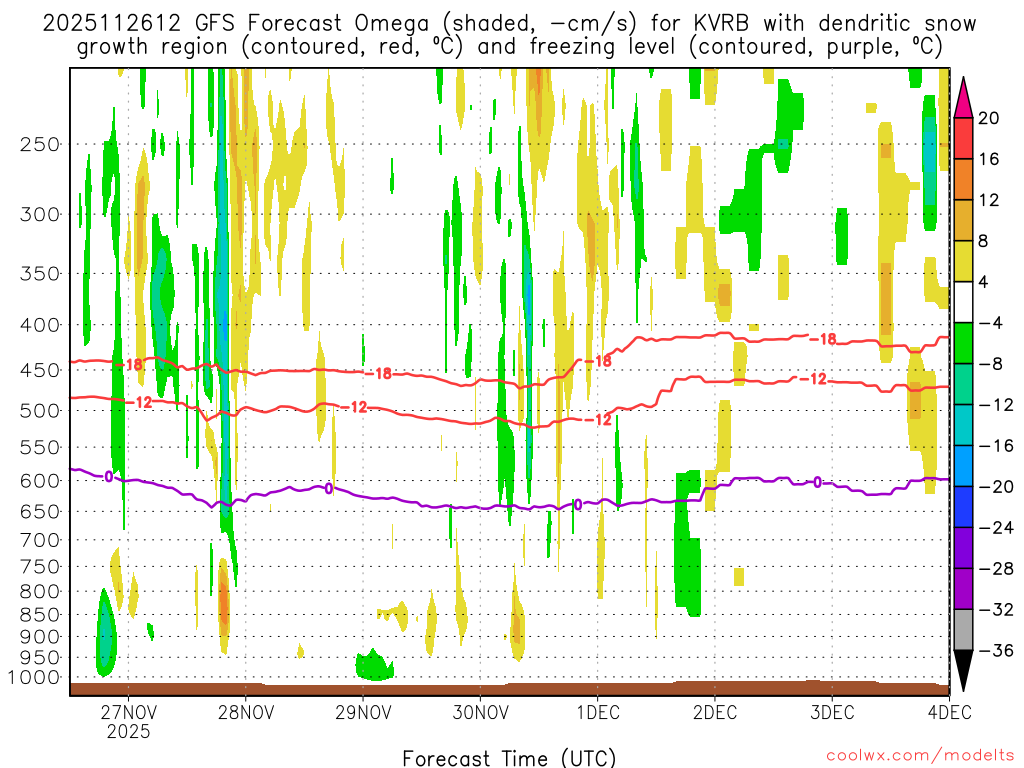The height and width of the screenshot is (768, 1024).
Task: Click the 300 pressure level label
Action: pyautogui.click(x=40, y=214)
